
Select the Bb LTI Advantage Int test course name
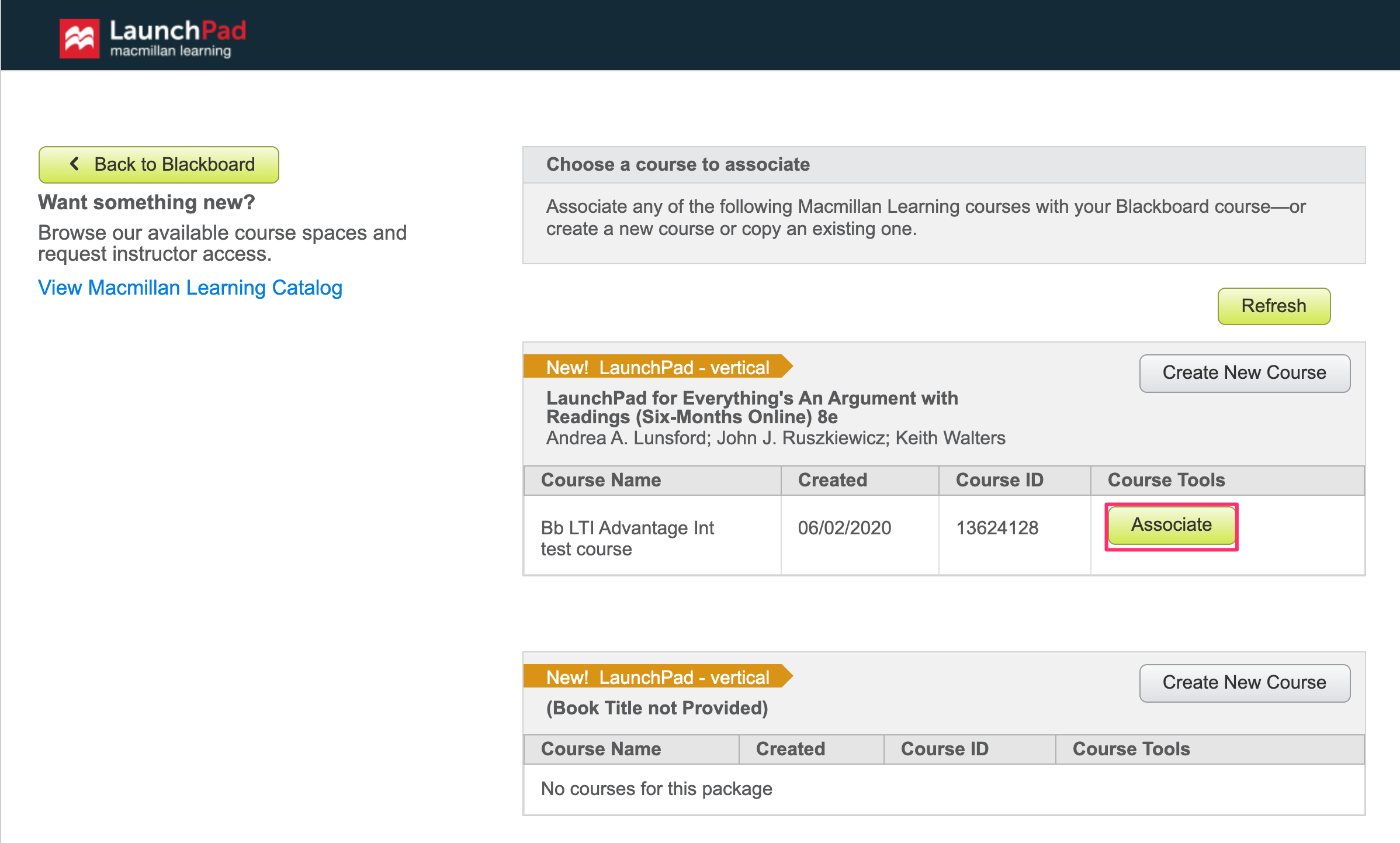pos(628,538)
